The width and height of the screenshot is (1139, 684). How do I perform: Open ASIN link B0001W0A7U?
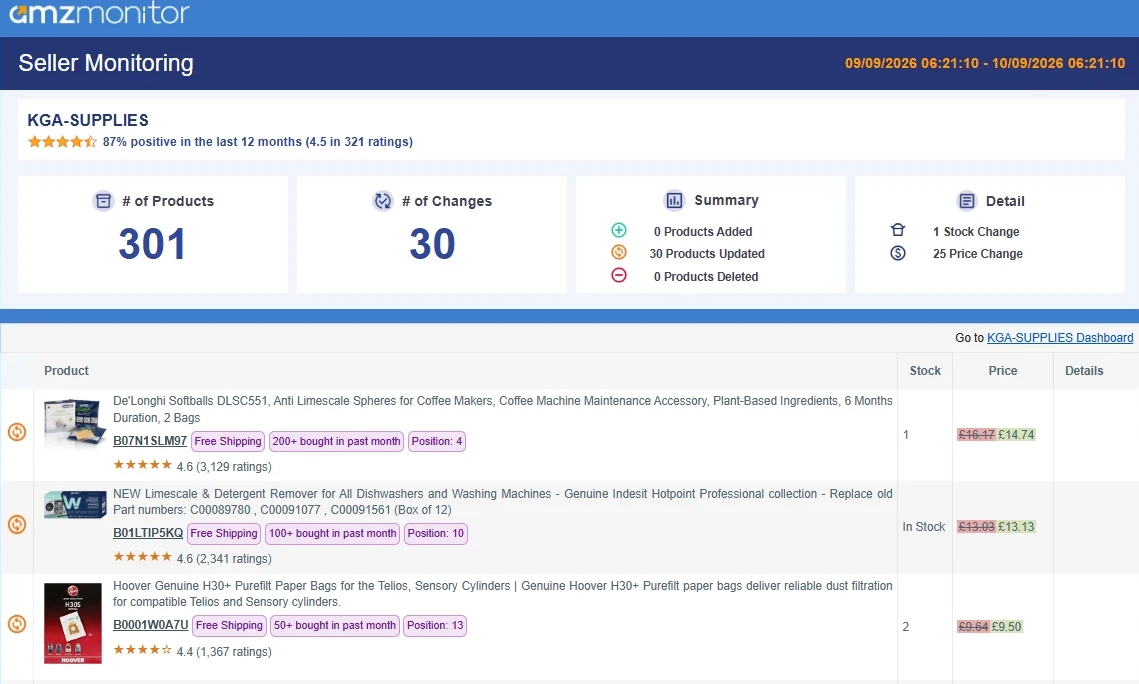(x=150, y=625)
